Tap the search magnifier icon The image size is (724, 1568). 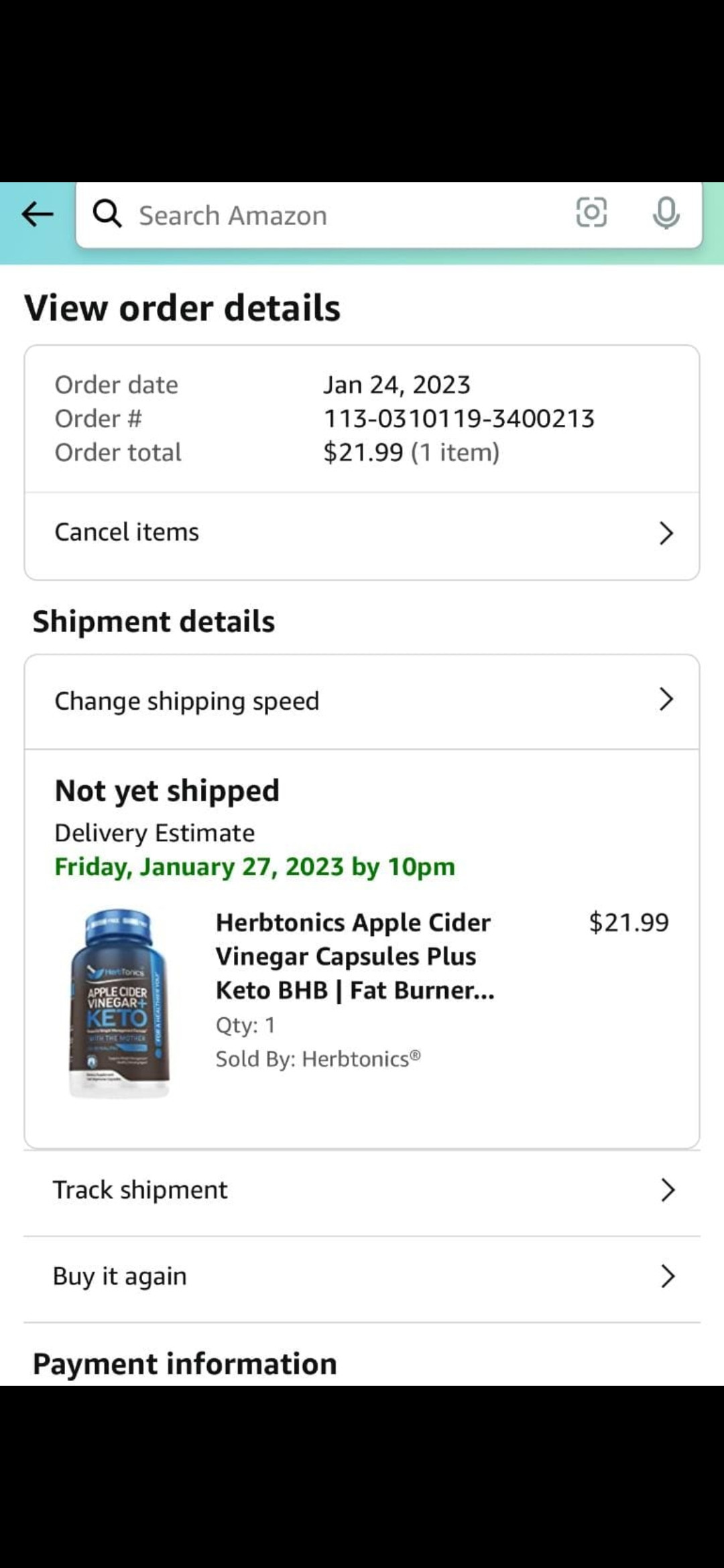(107, 214)
